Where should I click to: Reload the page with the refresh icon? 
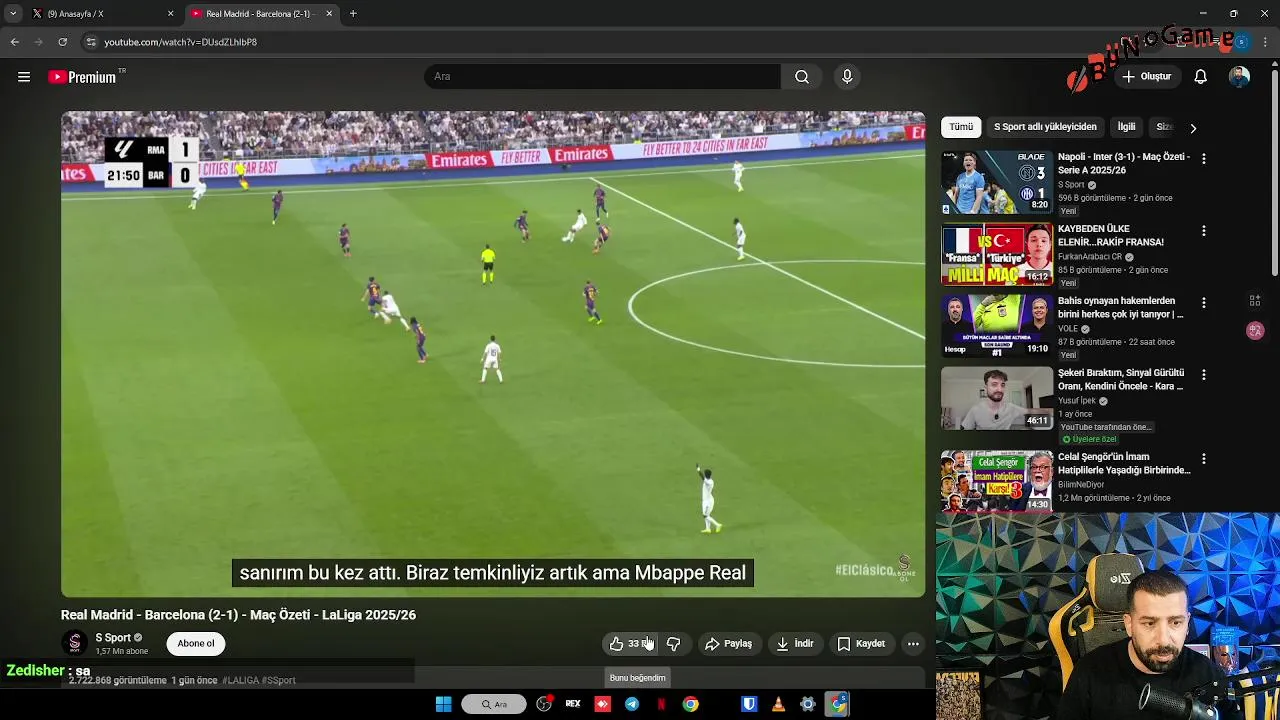62,42
